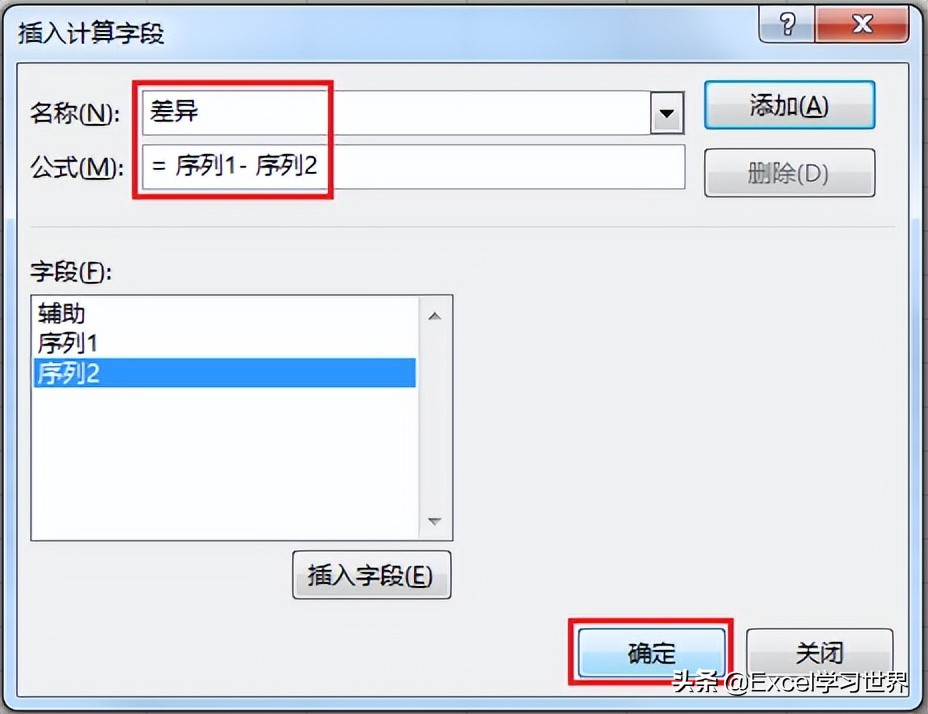This screenshot has height=714, width=928.
Task: Click the 添加(A) button
Action: click(790, 105)
